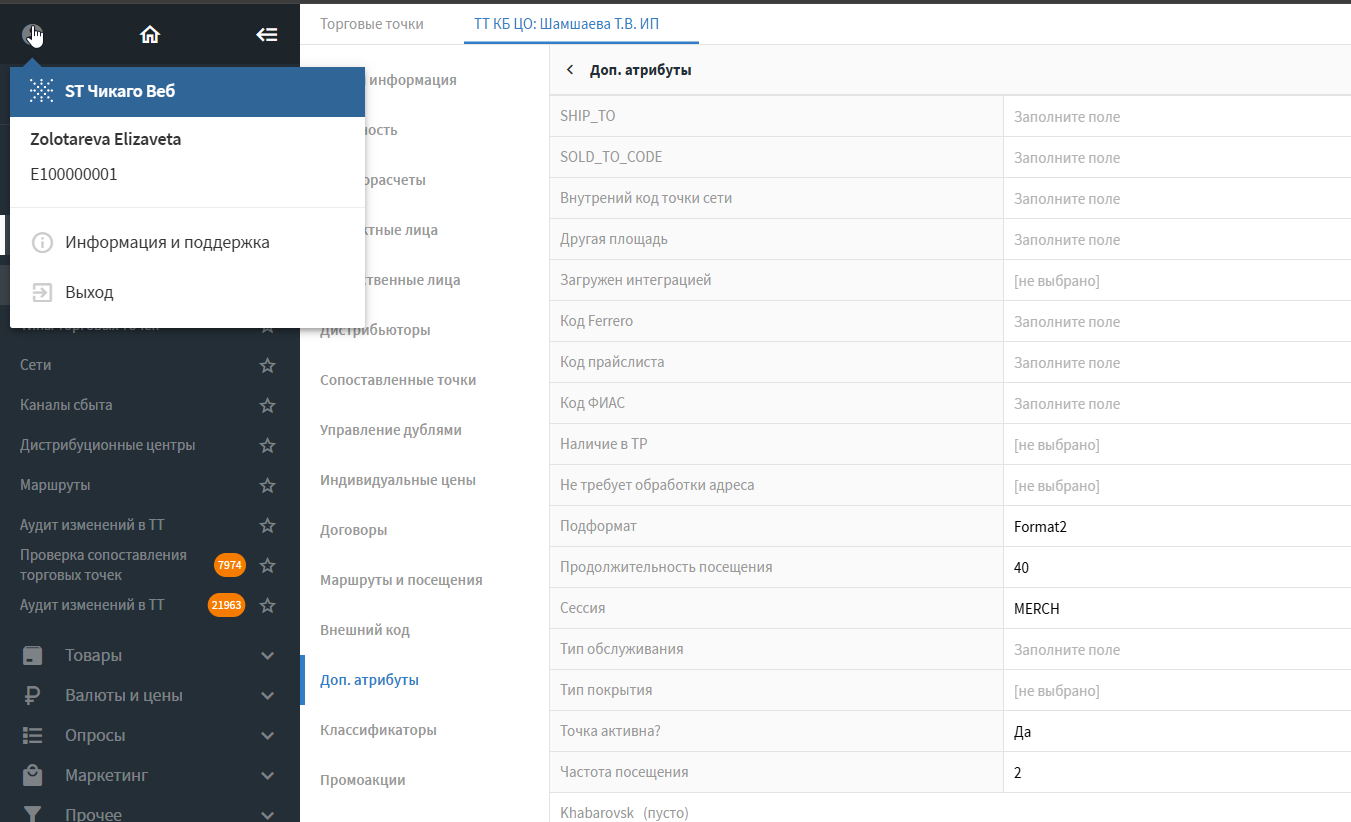Open Индивидуальные цены section
This screenshot has width=1351, height=822.
(x=398, y=480)
